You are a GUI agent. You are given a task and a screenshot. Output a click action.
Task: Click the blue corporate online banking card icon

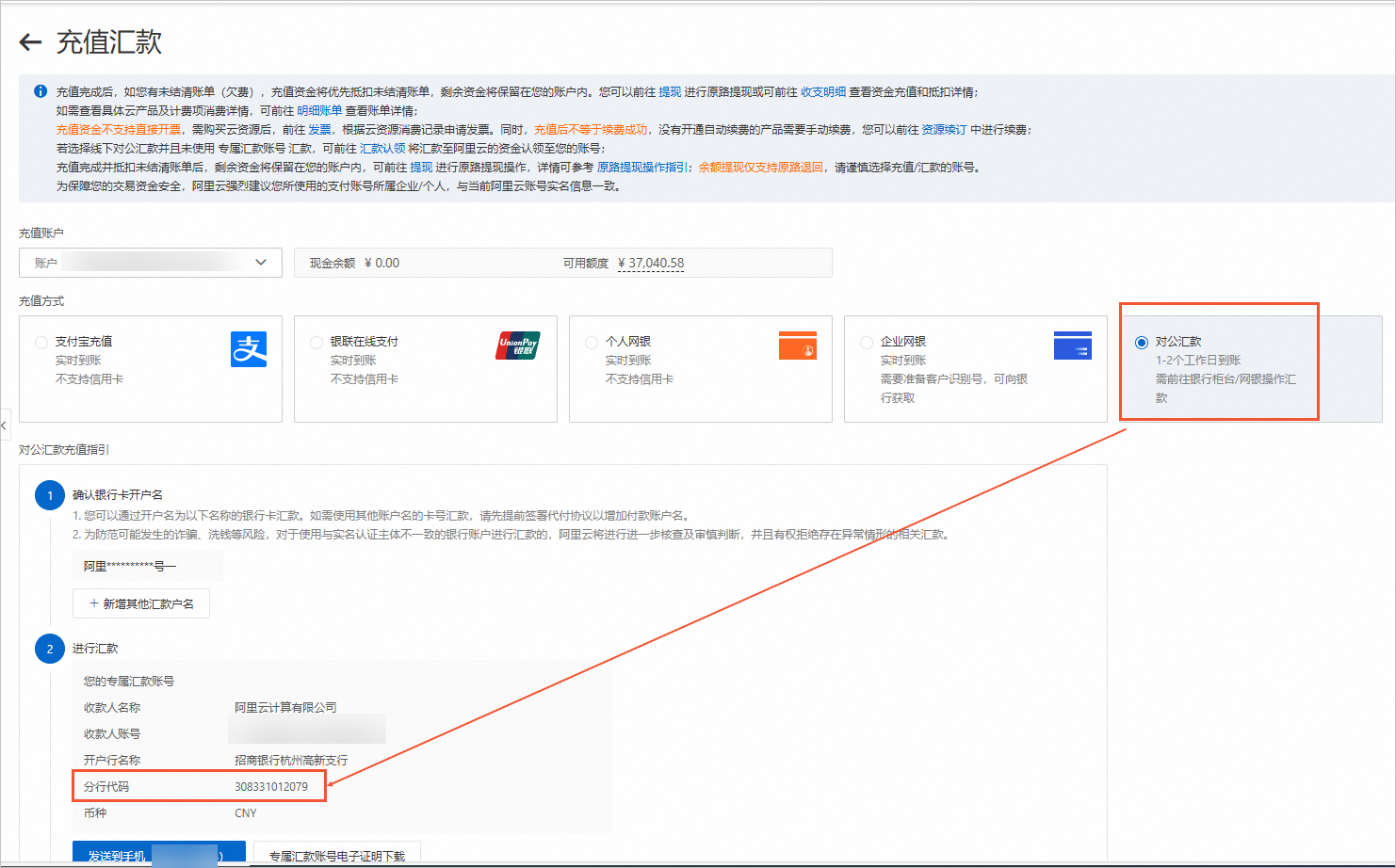(1073, 346)
